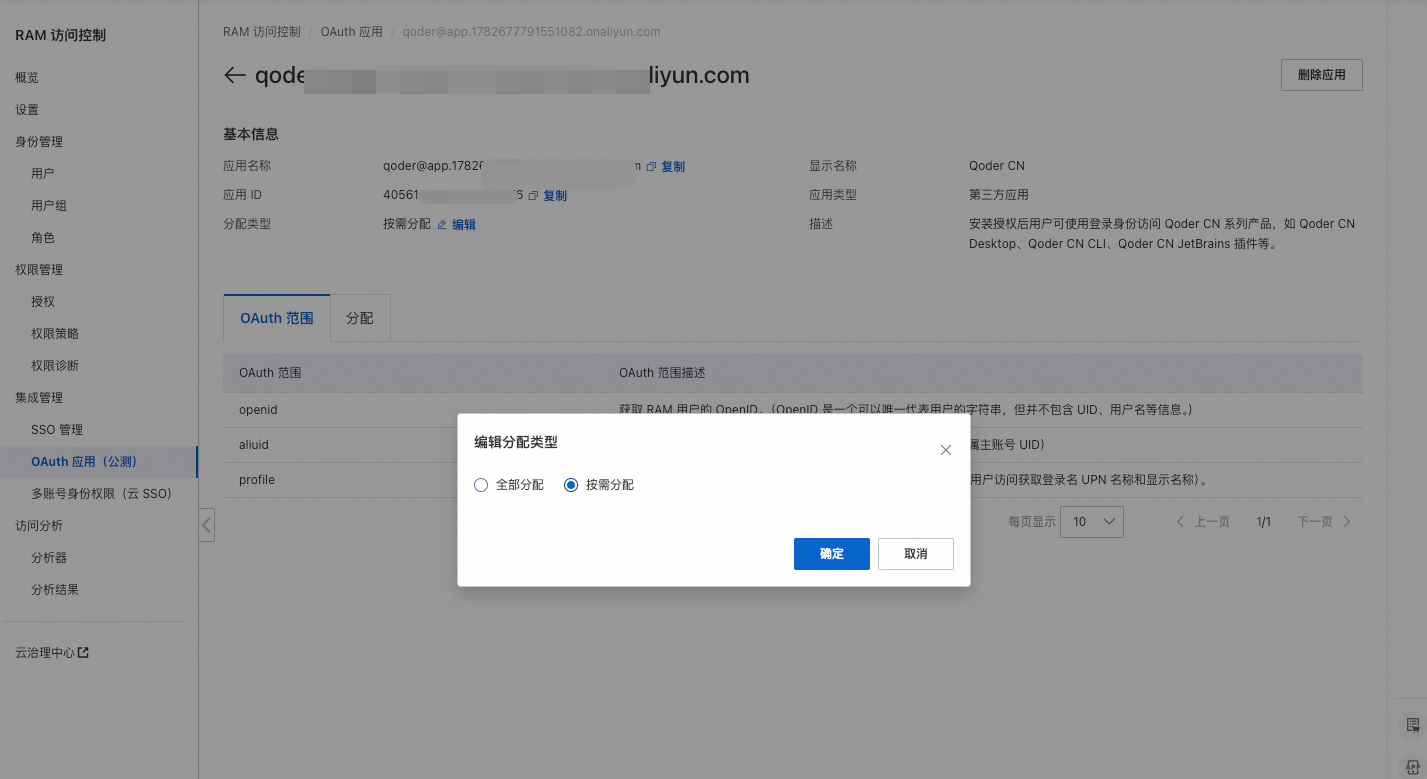Open 分析结果 in the sidebar

[55, 590]
